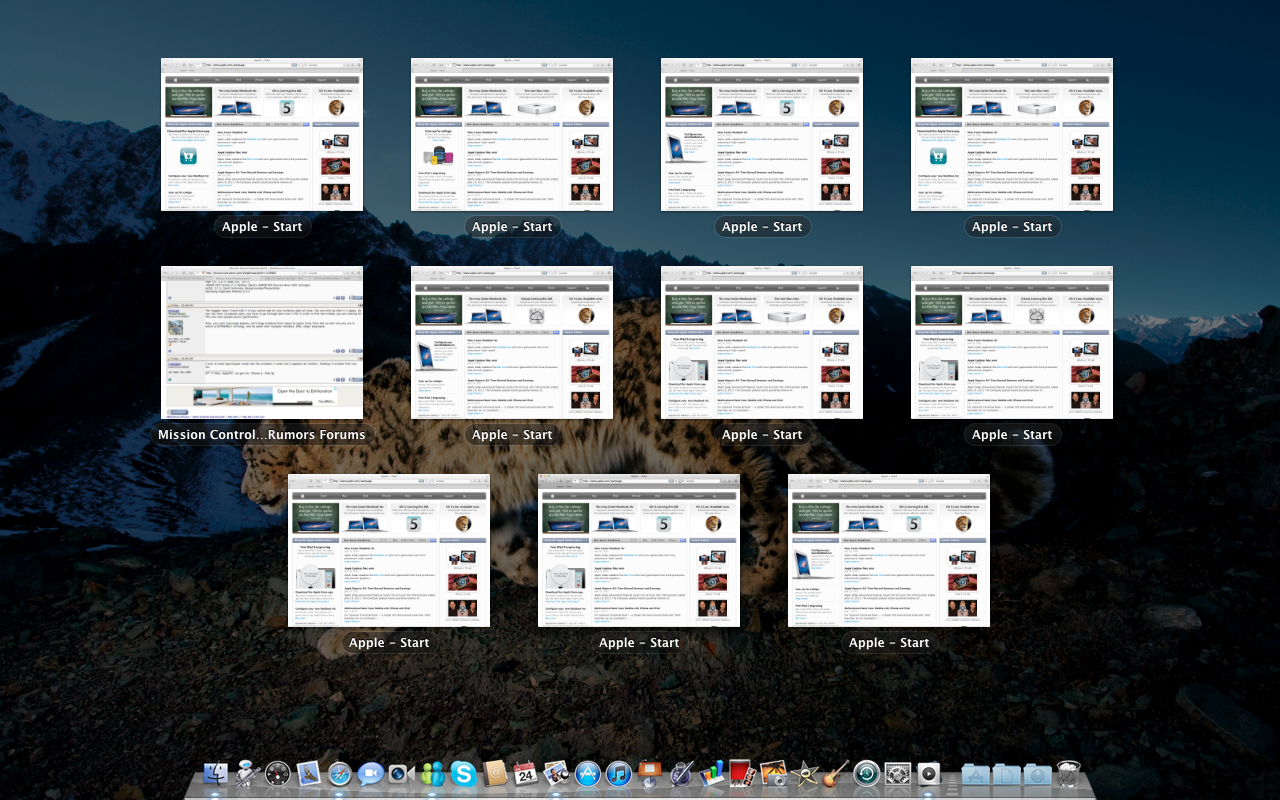This screenshot has width=1280, height=800.
Task: Open GarageBand guitar icon in Dock
Action: click(x=835, y=774)
